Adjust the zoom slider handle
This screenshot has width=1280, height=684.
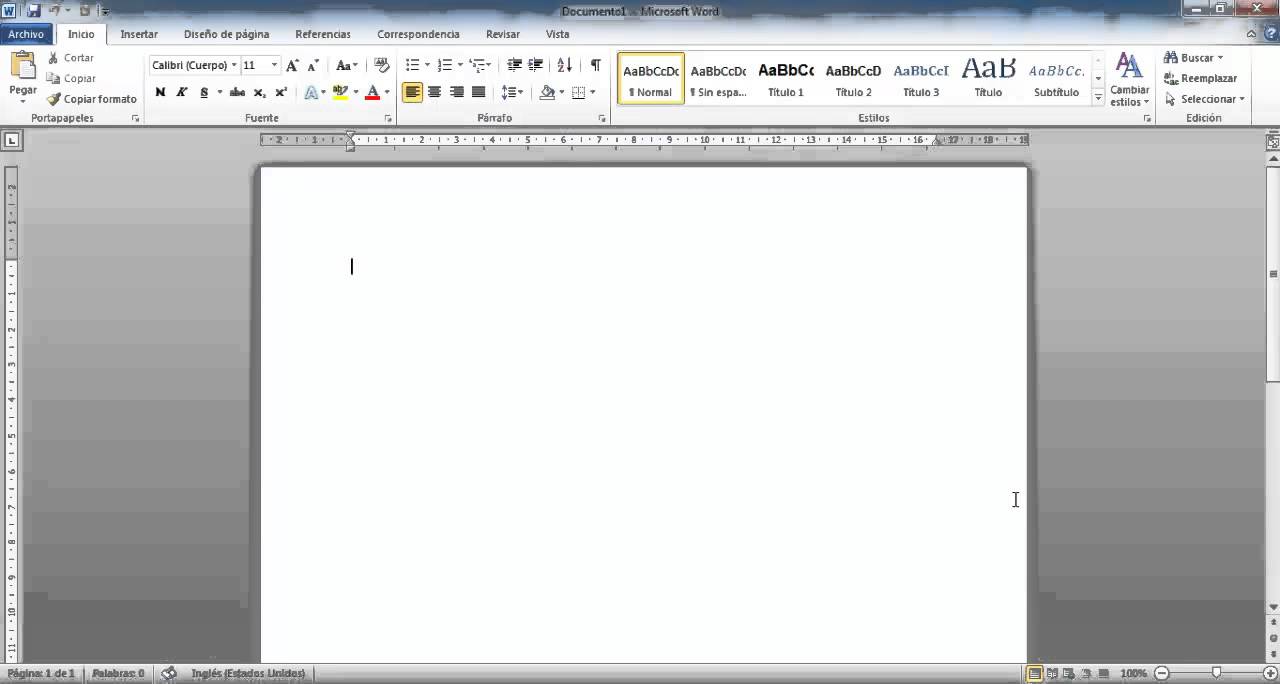[x=1216, y=673]
